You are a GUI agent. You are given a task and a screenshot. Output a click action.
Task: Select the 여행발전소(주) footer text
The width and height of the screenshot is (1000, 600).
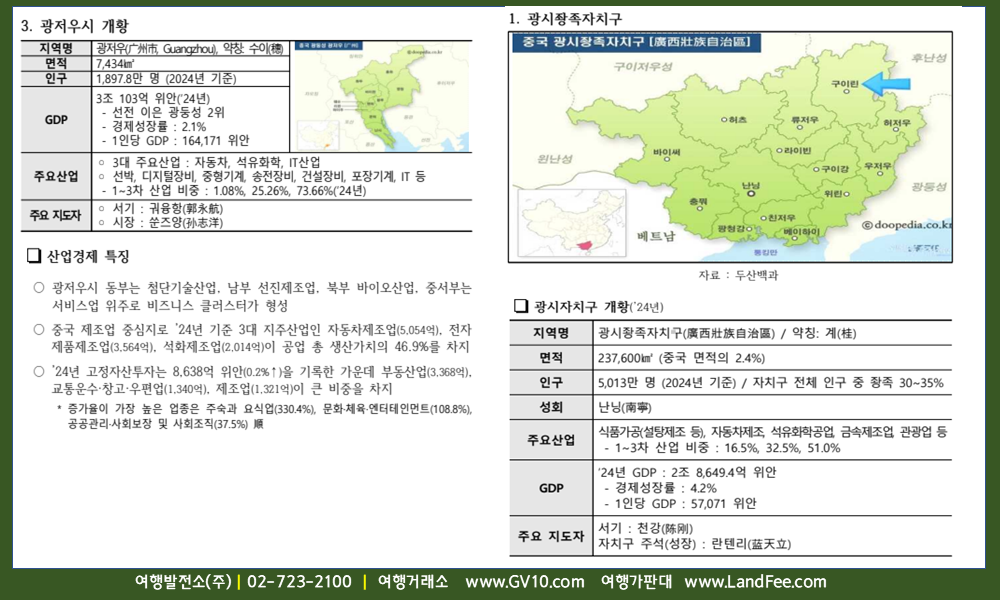183,582
